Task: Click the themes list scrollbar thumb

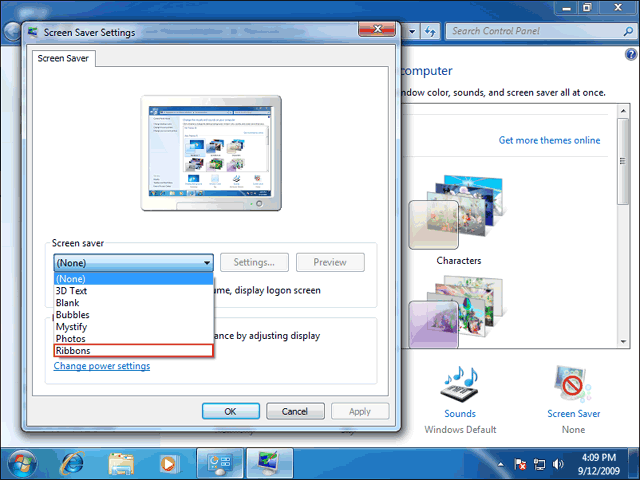Action: click(623, 161)
